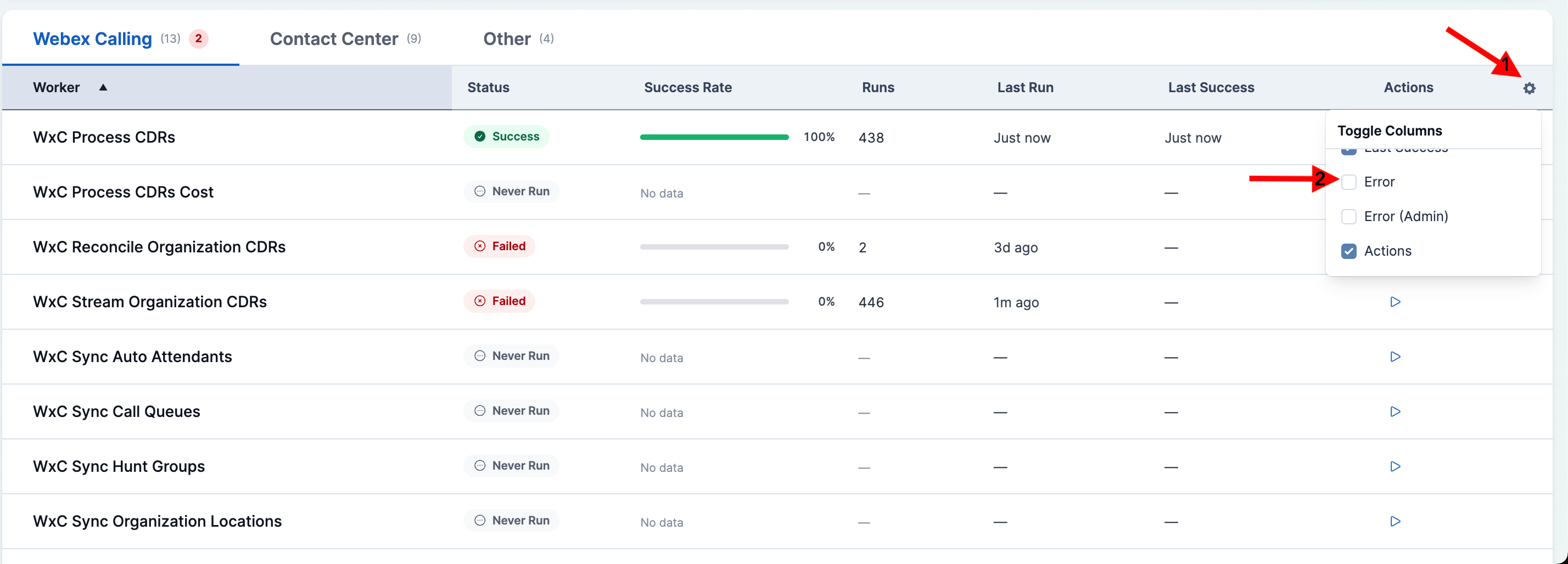Click the 438 runs value

pos(871,138)
